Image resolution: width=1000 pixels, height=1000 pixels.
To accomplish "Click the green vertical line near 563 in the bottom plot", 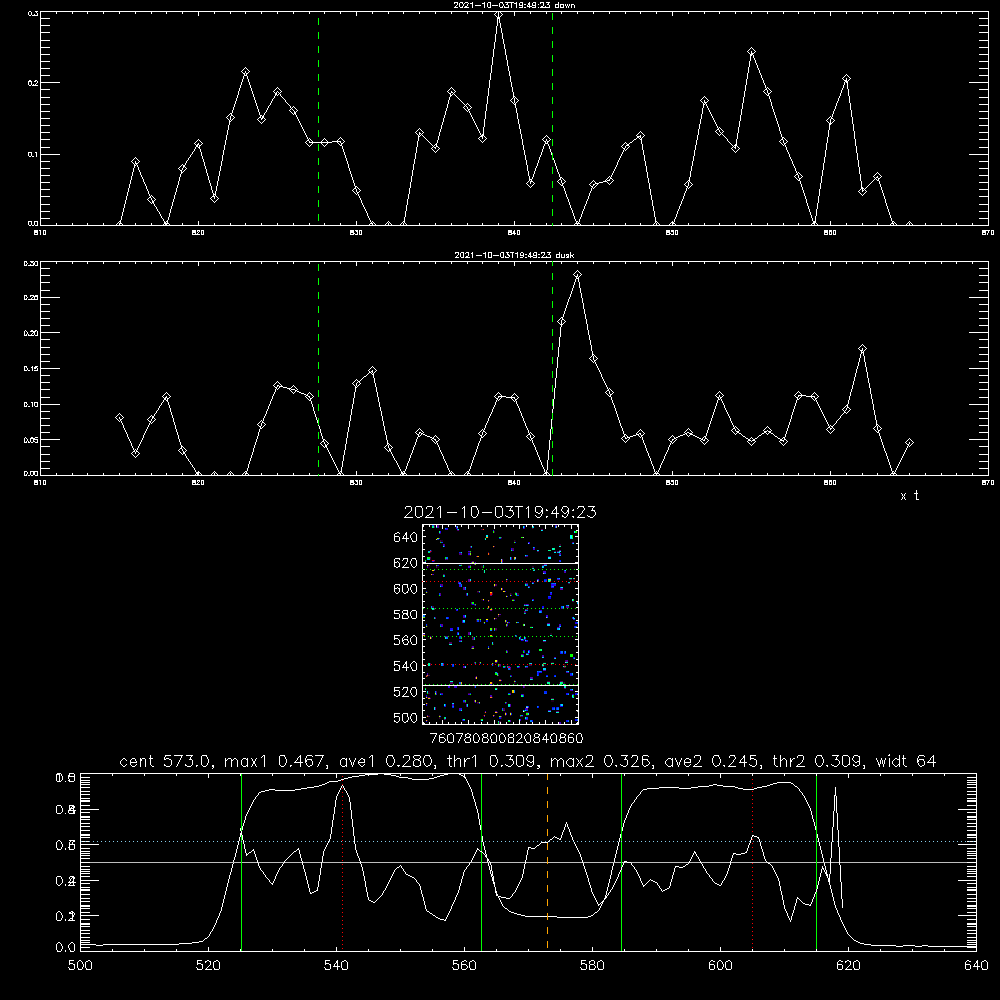I will (481, 861).
